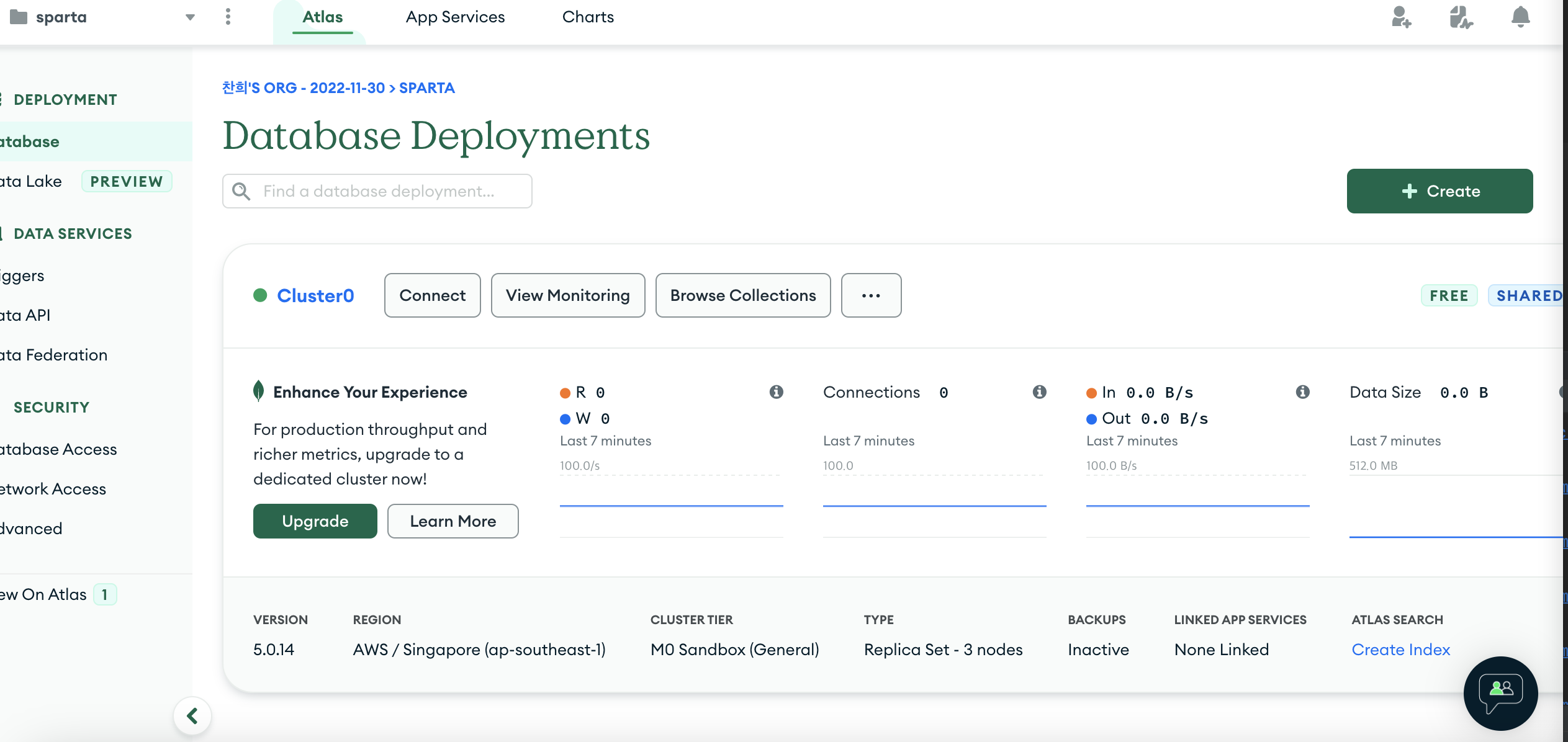Open the notifications bell
1568x742 pixels.
[1520, 17]
